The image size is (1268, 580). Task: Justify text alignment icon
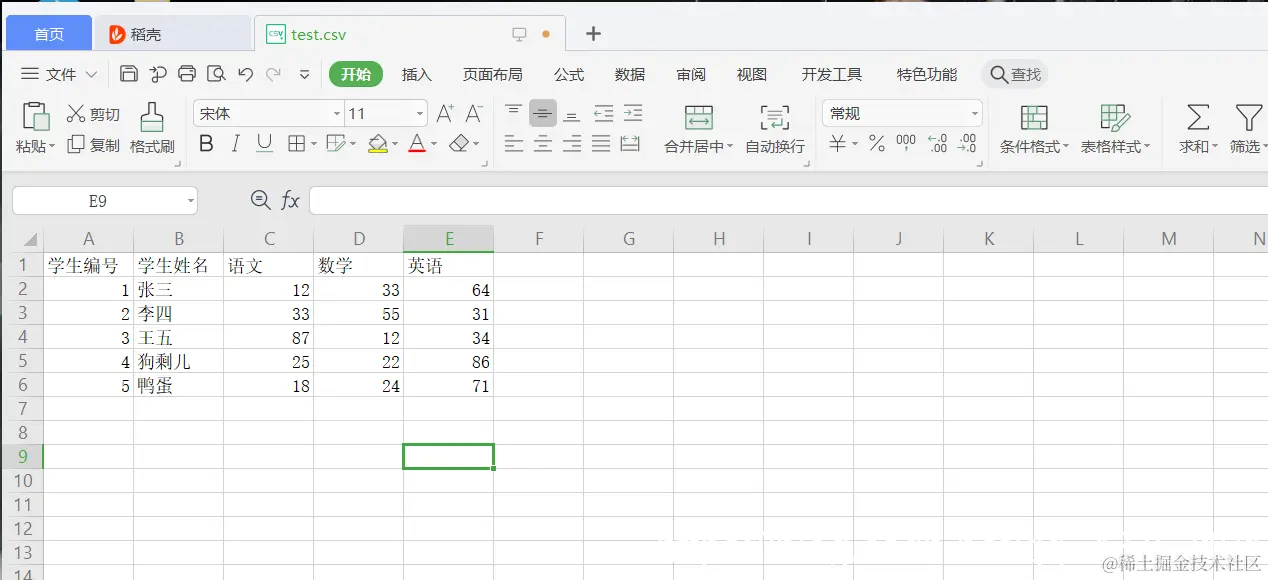(x=601, y=144)
